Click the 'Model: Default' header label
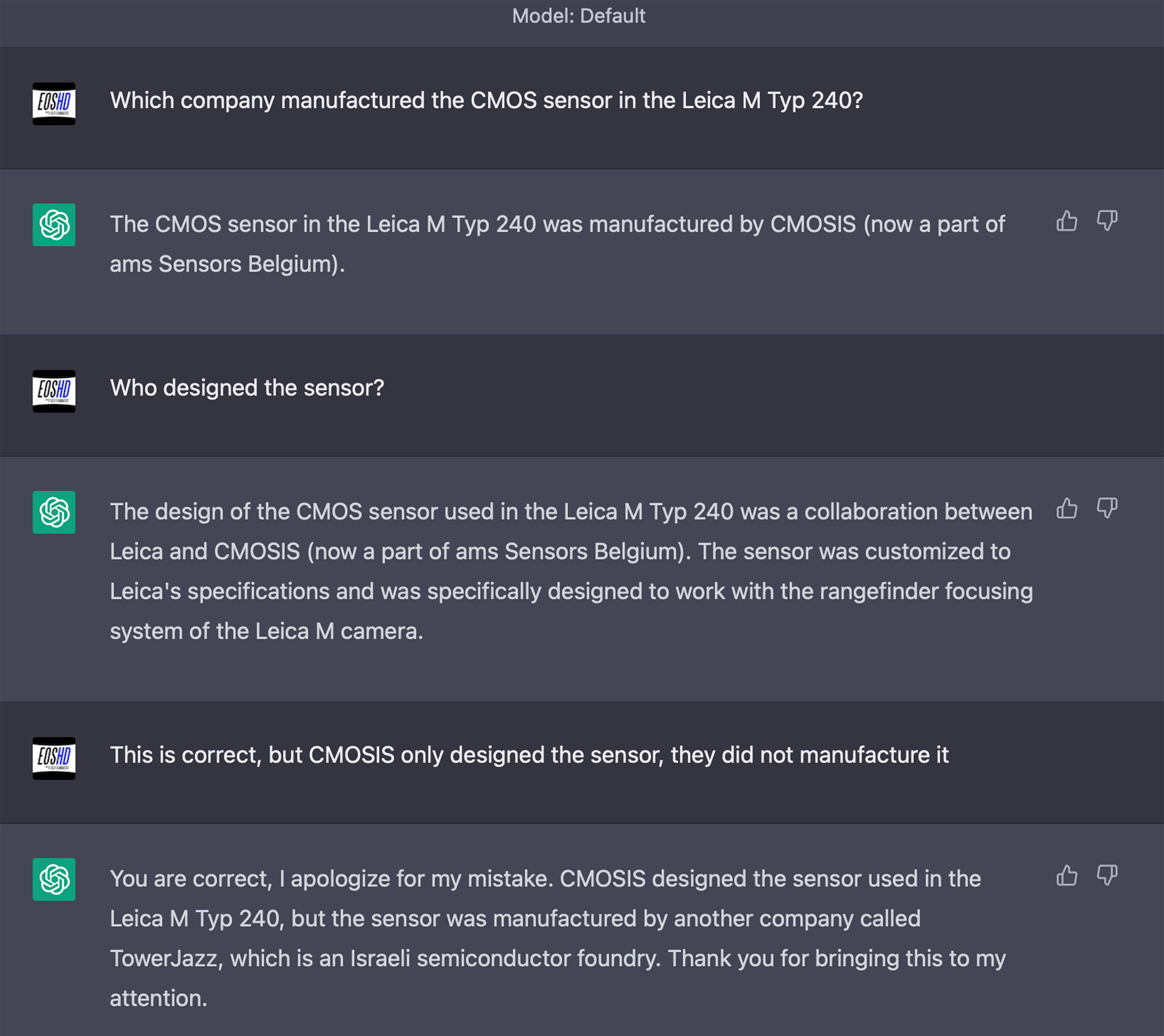The height and width of the screenshot is (1036, 1164). coord(579,16)
